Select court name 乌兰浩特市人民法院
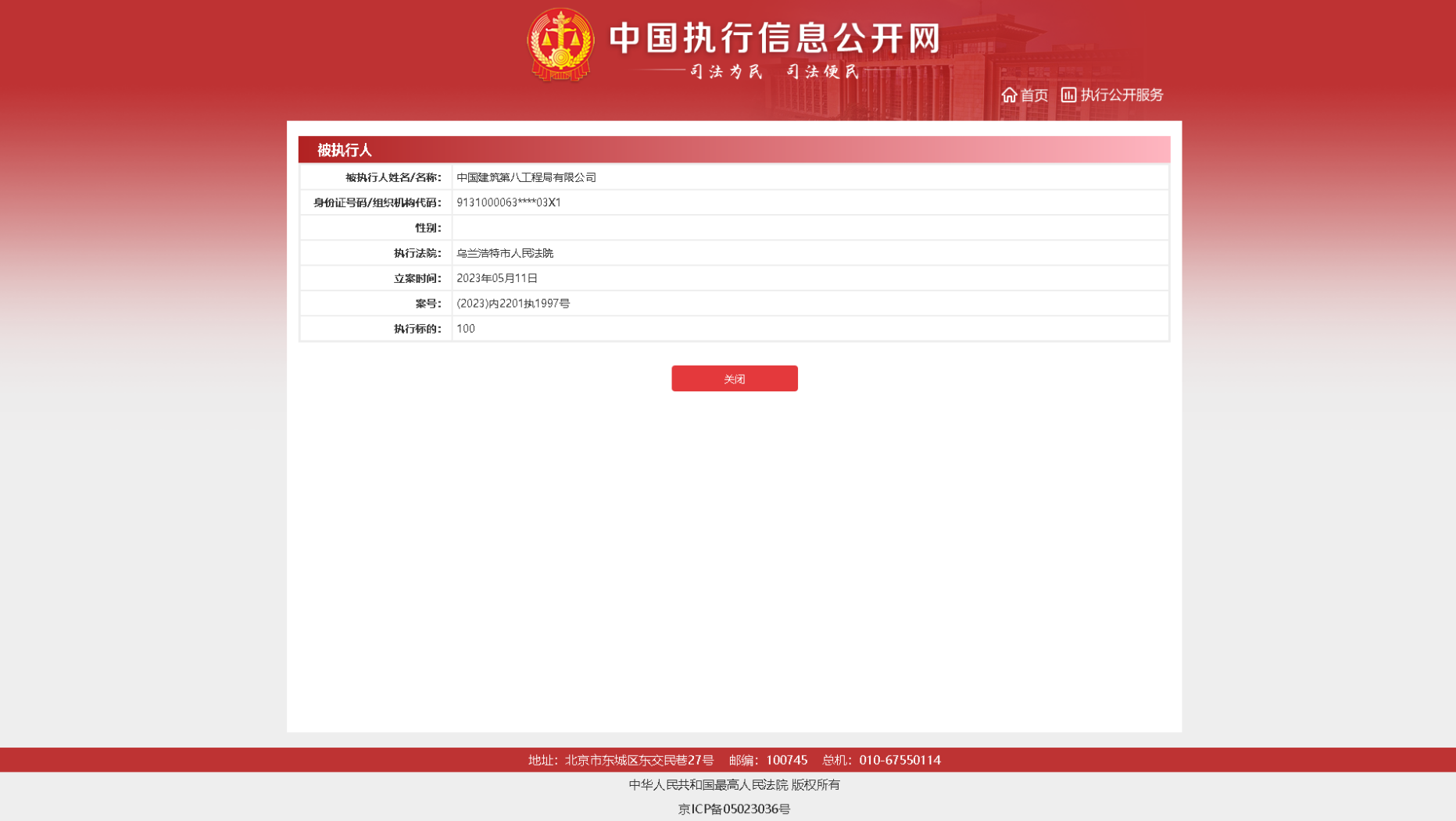 (x=505, y=253)
